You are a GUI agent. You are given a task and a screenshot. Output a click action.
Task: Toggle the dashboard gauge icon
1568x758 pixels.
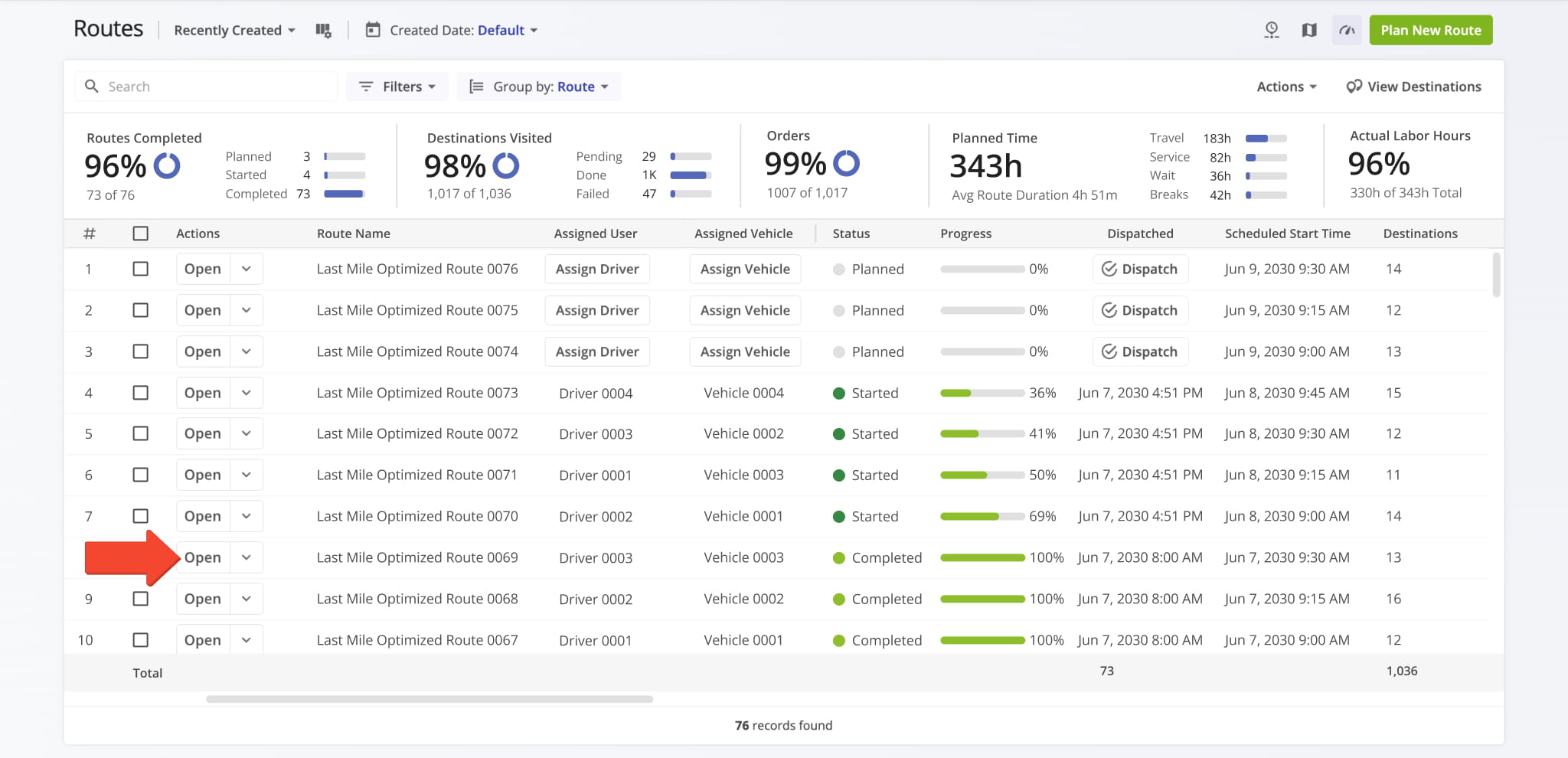coord(1347,31)
